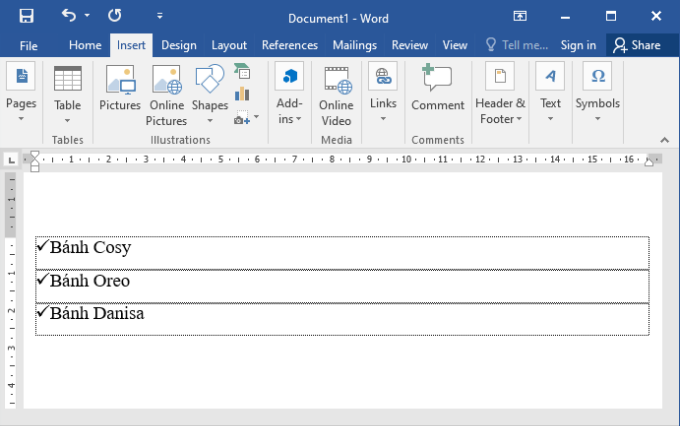
Task: Minimize the Word window
Action: pyautogui.click(x=565, y=17)
